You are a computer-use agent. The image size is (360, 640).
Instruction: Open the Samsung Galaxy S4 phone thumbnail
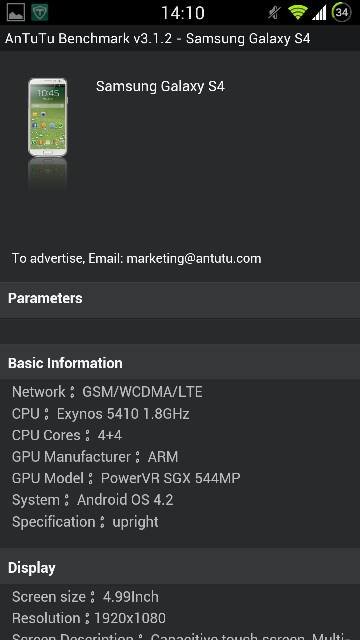click(x=47, y=118)
